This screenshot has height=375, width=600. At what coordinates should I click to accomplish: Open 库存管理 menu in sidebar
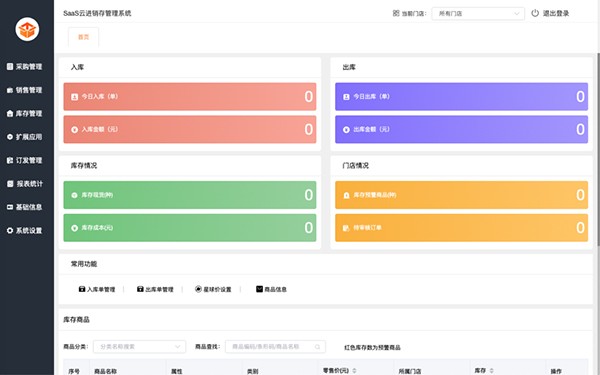click(x=25, y=114)
